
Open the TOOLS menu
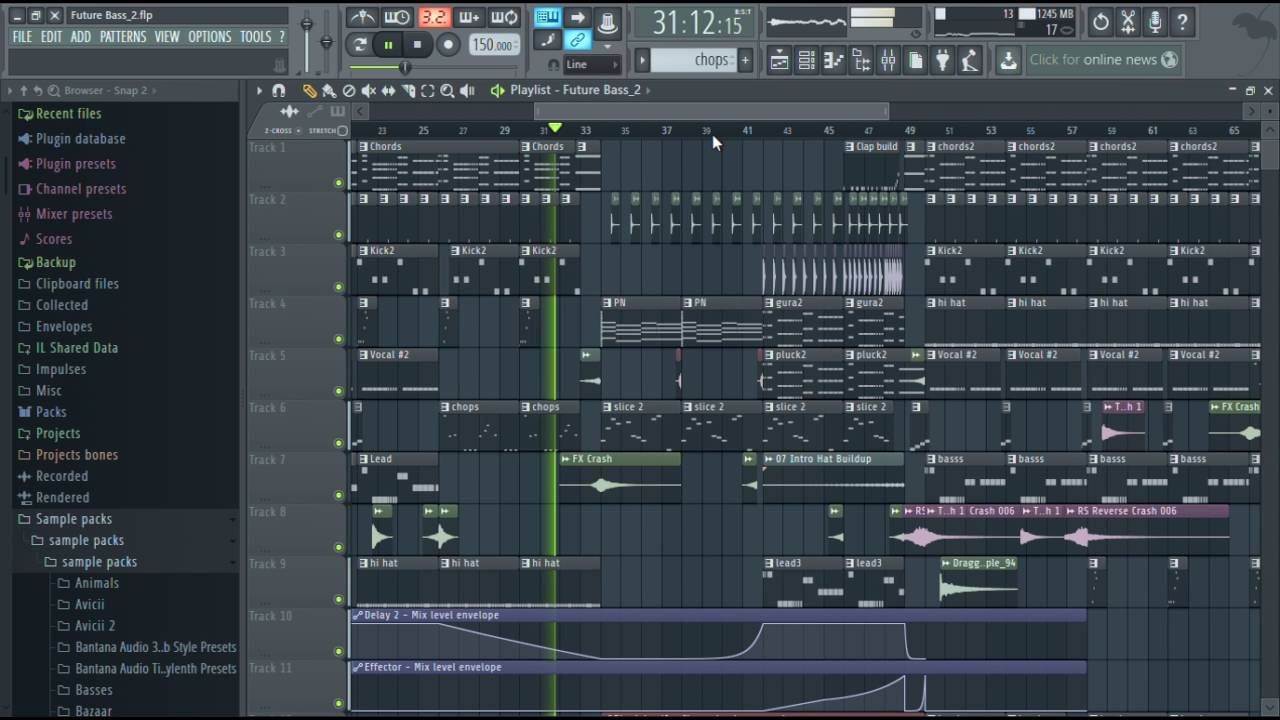(255, 37)
